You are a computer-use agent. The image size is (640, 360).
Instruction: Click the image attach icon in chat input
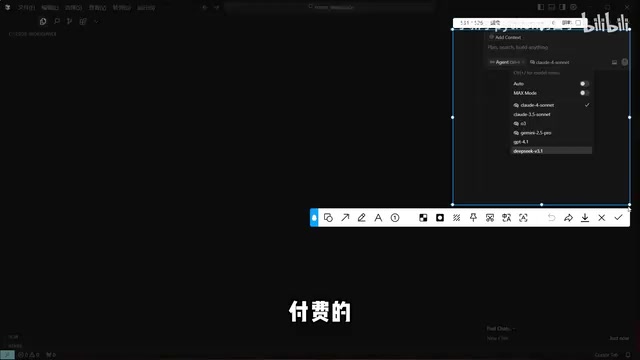coord(614,62)
